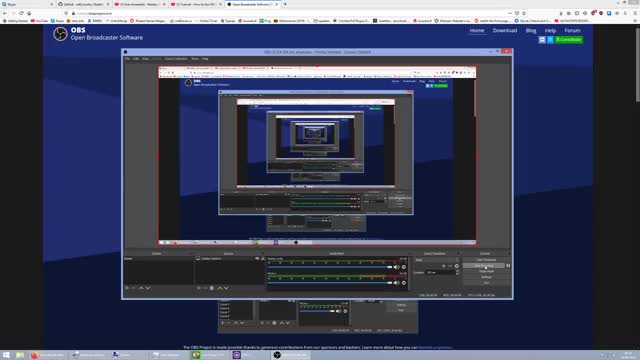Viewport: 640px width, 360px height.
Task: Open the Help link on the OBS website
Action: pyautogui.click(x=550, y=31)
